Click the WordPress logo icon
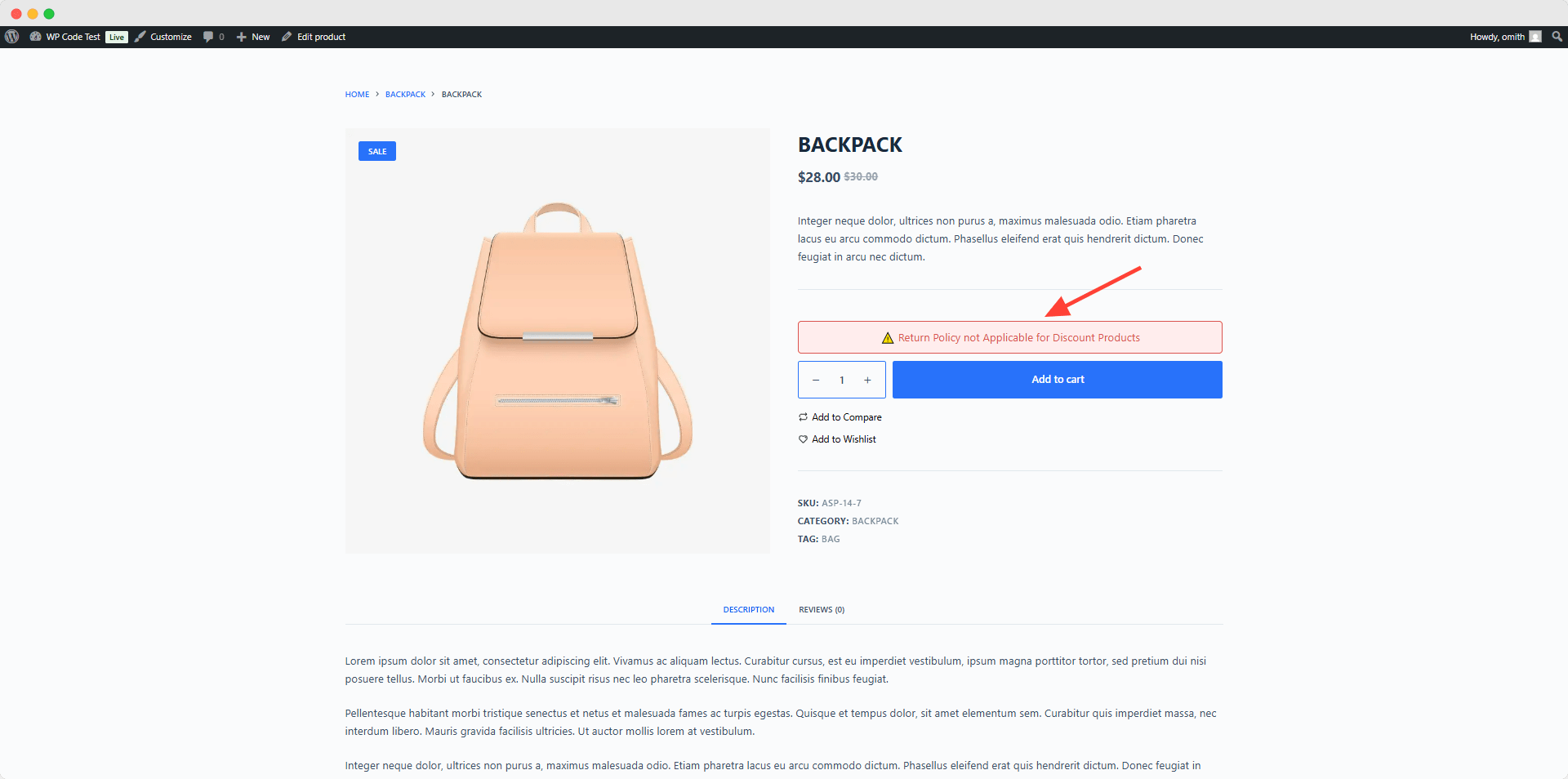Image resolution: width=1568 pixels, height=779 pixels. [12, 37]
